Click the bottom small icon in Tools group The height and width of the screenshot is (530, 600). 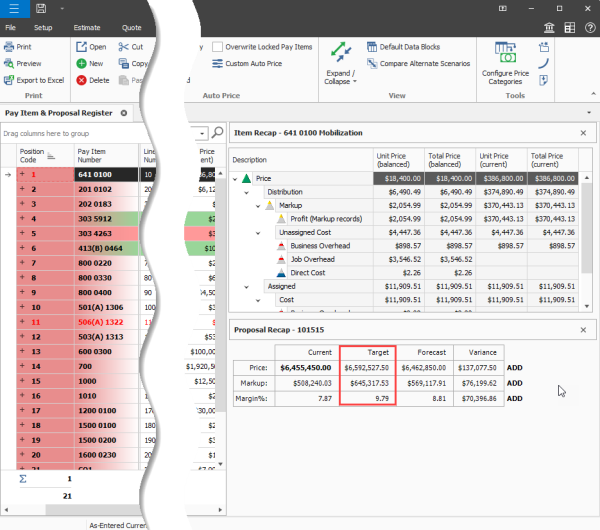coord(544,80)
